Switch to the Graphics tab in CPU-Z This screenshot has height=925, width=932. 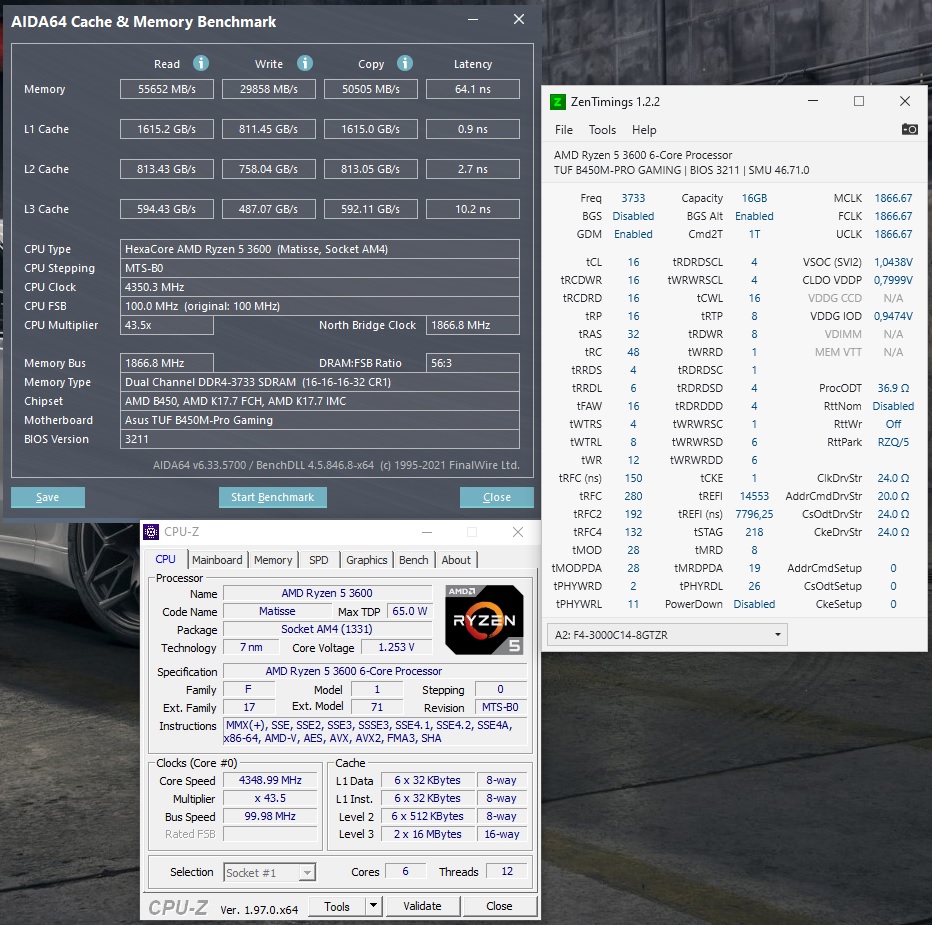367,560
